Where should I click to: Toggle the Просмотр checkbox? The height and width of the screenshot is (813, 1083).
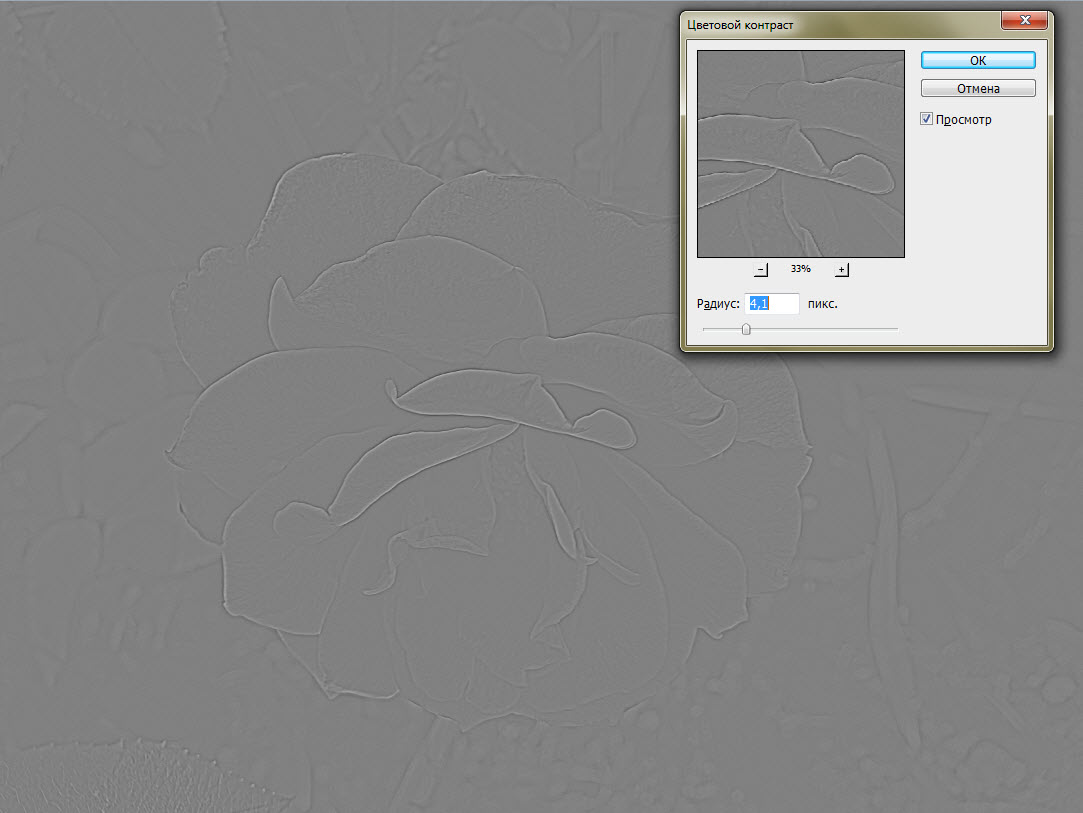pos(926,119)
